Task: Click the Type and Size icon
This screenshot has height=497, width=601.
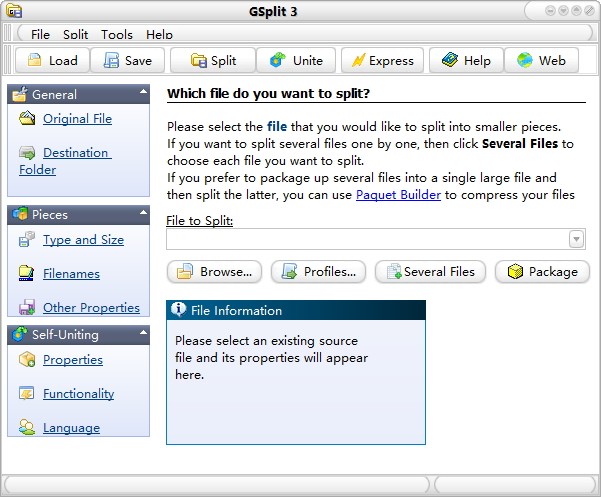Action: click(x=26, y=240)
